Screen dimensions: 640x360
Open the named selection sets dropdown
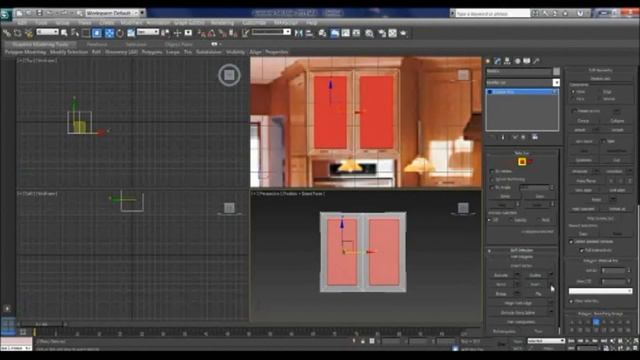click(x=271, y=32)
